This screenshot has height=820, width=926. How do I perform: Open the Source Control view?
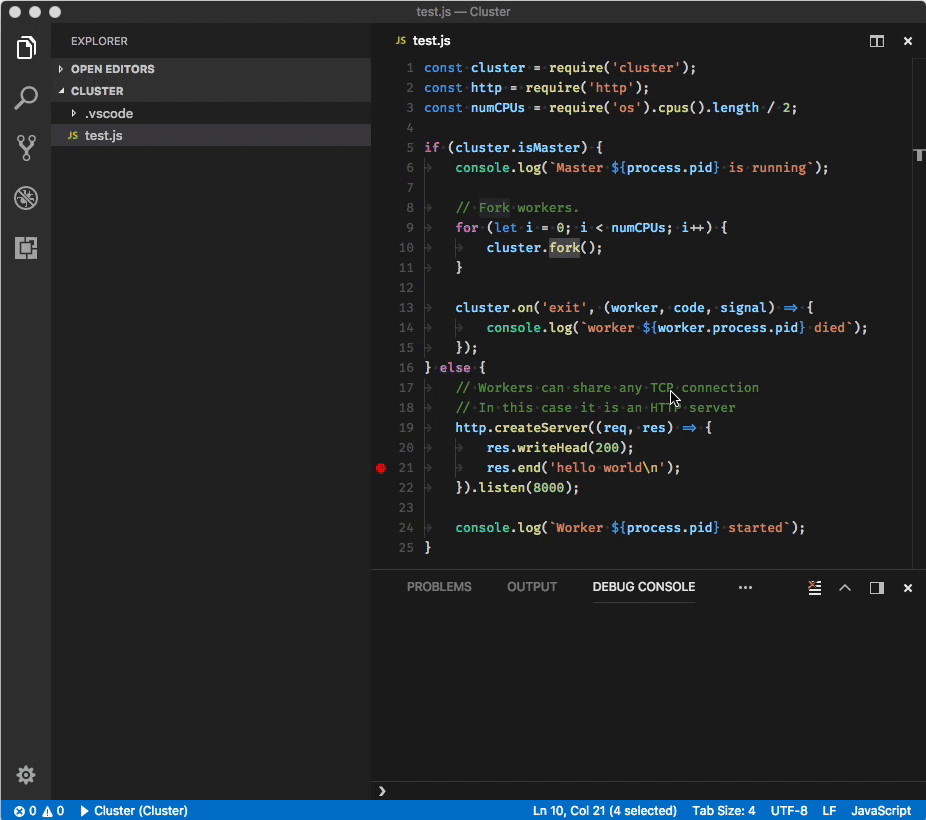[25, 148]
